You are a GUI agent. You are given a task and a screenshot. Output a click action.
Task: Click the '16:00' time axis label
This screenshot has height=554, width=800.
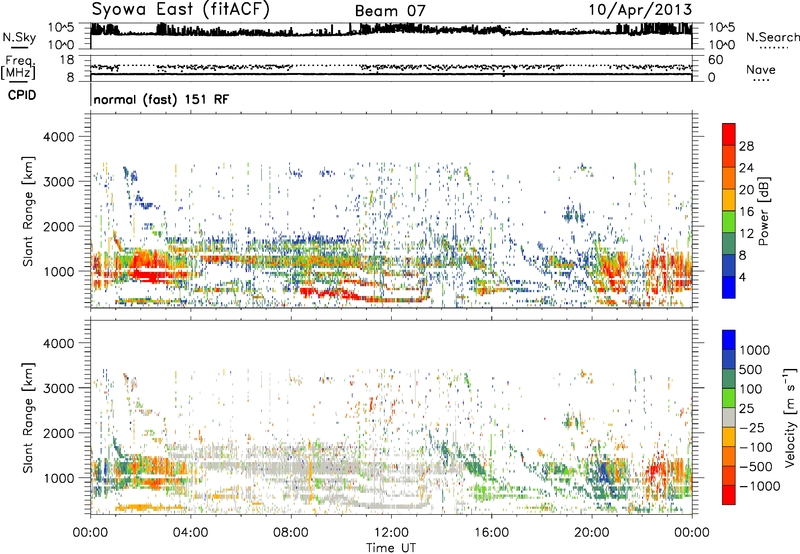click(492, 533)
